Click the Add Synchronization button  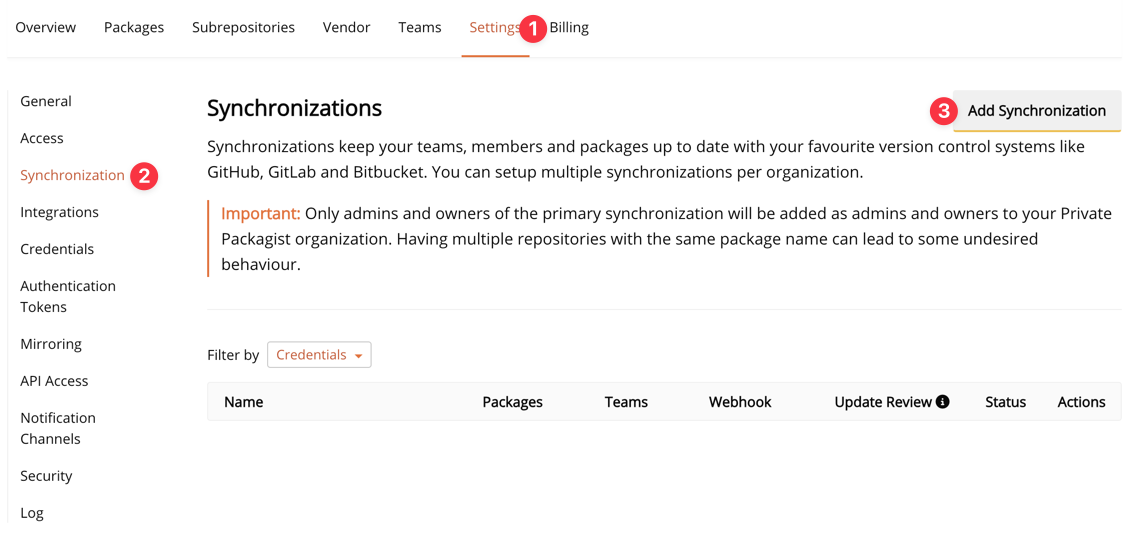point(1036,111)
